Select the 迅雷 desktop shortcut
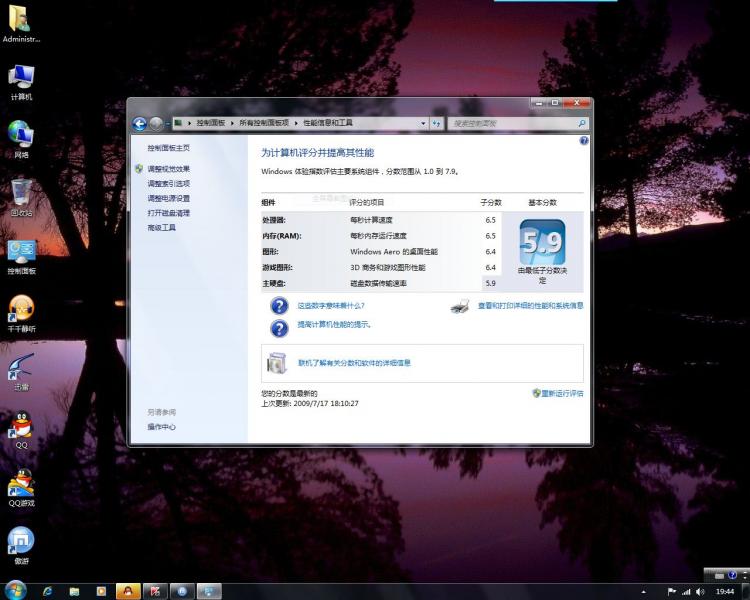Screen dimensions: 750x600 pyautogui.click(x=21, y=372)
